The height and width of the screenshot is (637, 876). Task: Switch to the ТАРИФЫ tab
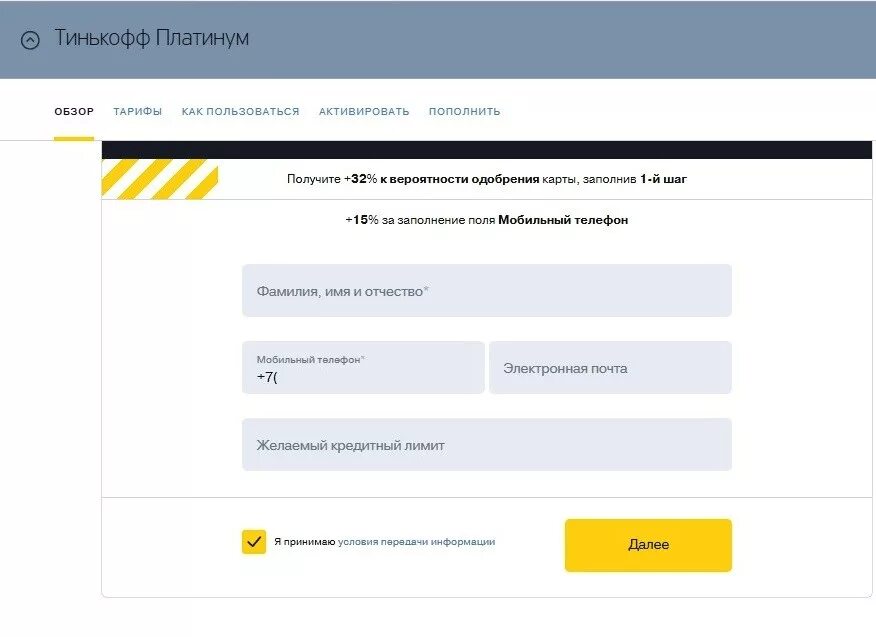[137, 111]
